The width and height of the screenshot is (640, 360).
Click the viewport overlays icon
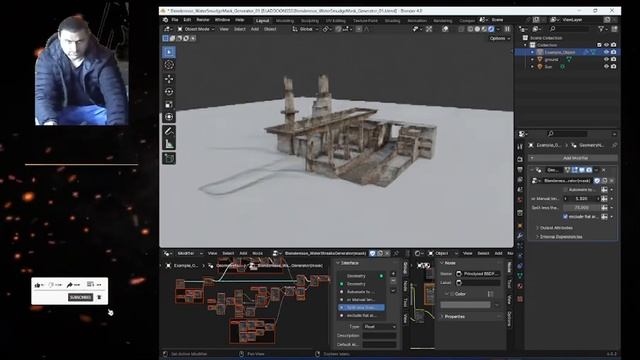pyautogui.click(x=445, y=29)
